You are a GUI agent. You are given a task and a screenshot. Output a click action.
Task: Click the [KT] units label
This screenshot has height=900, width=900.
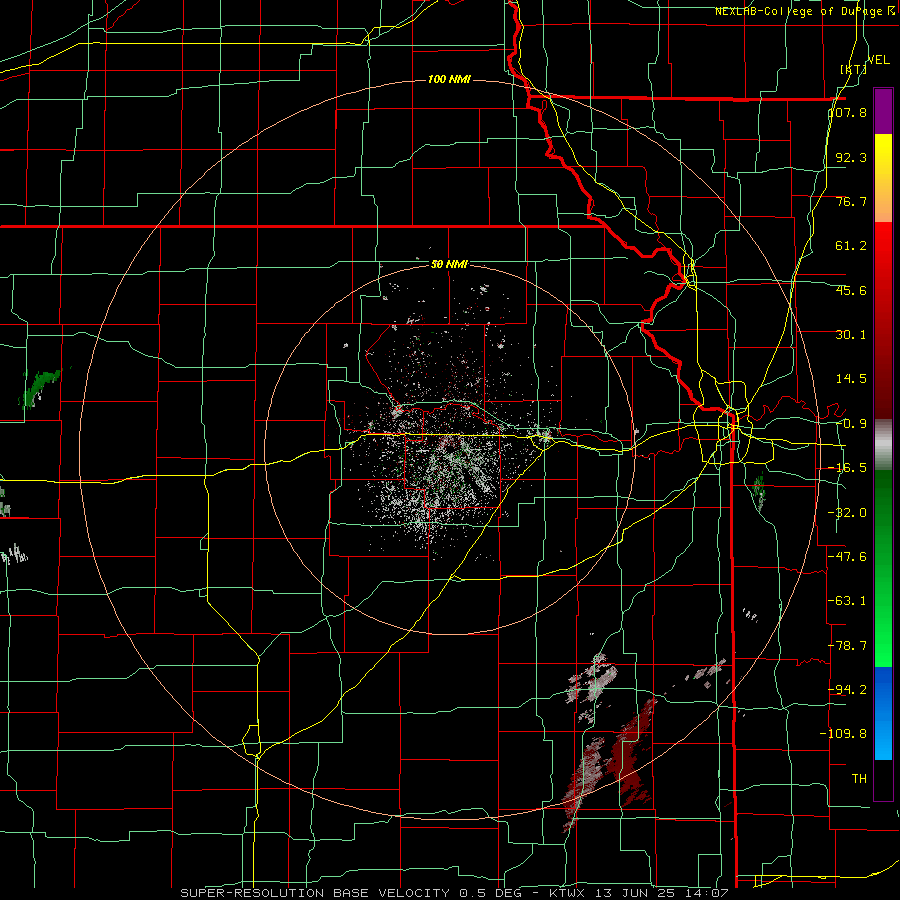[853, 69]
